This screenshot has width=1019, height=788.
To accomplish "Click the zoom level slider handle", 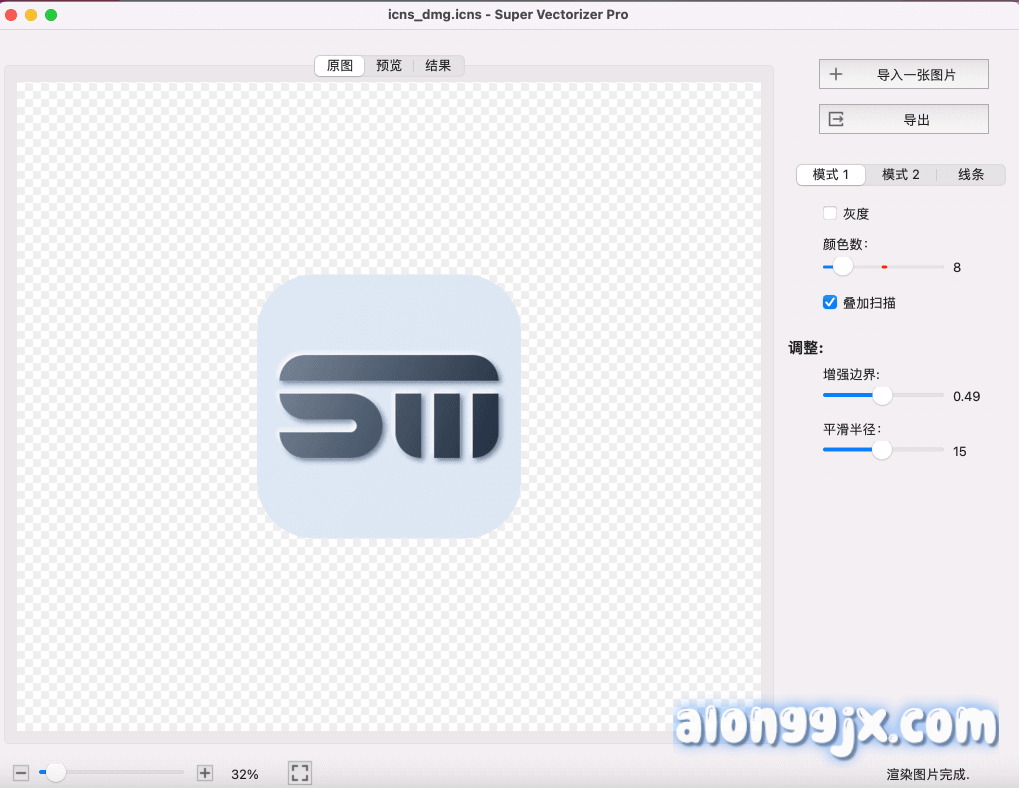I will point(57,773).
